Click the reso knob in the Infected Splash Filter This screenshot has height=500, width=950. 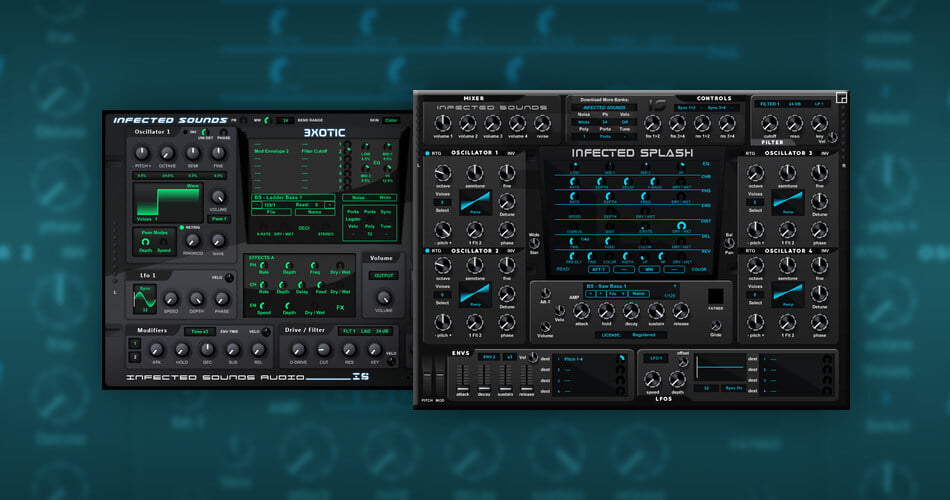[794, 124]
